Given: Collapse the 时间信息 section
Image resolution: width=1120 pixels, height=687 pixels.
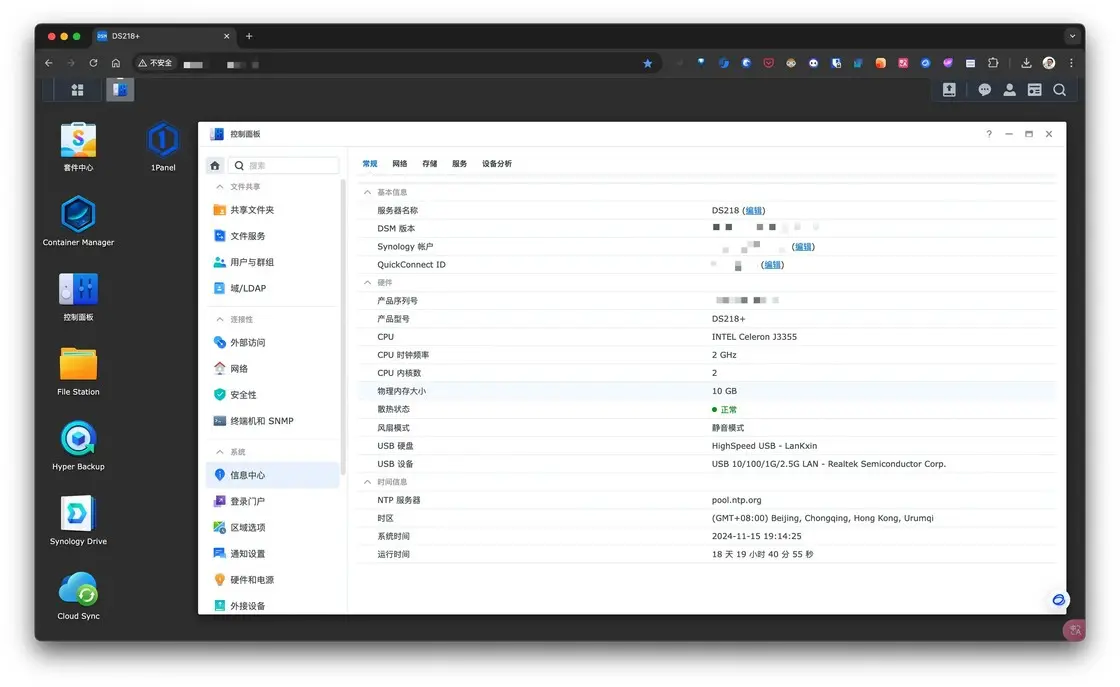Looking at the screenshot, I should [367, 482].
